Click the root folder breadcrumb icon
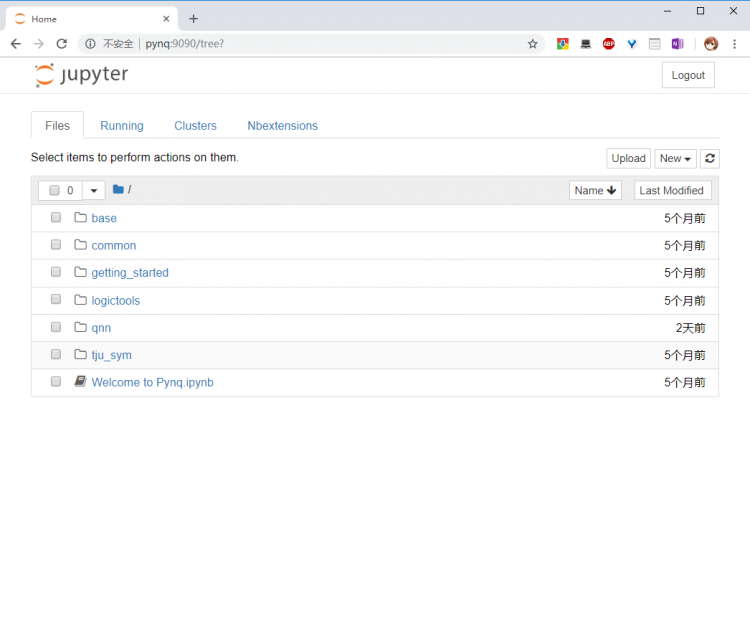 118,190
